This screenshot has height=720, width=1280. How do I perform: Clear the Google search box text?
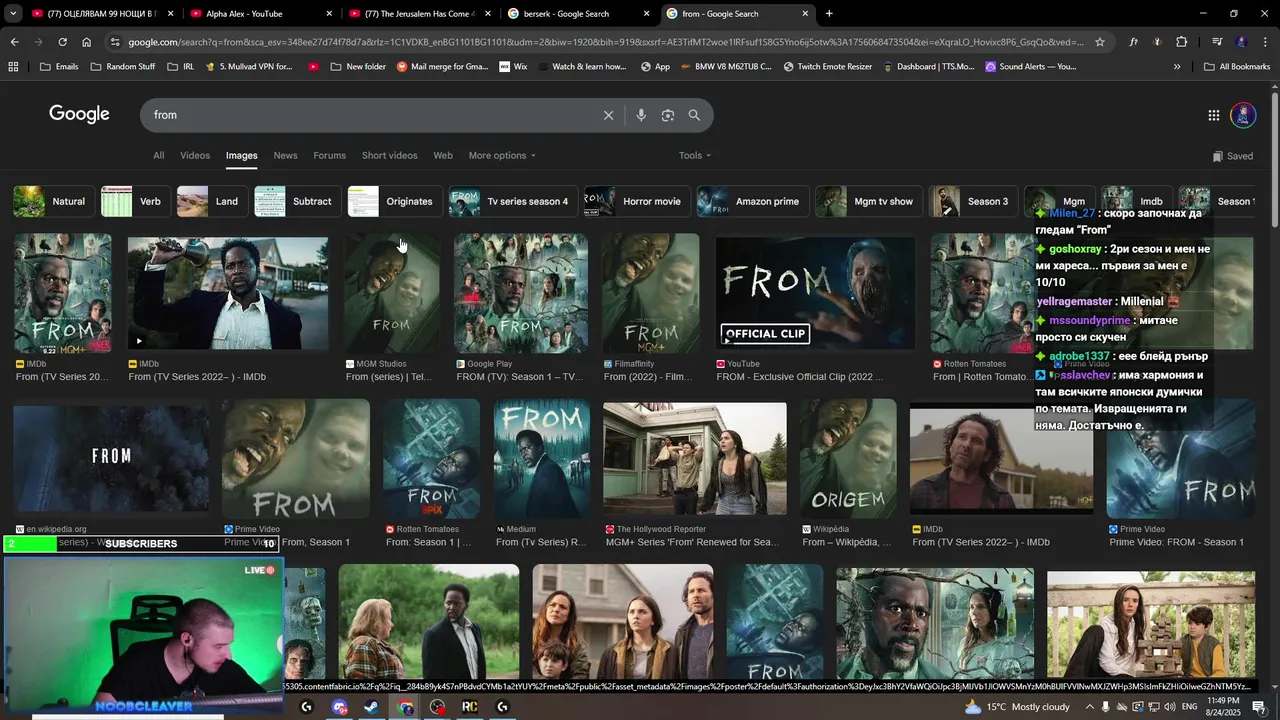pos(608,115)
